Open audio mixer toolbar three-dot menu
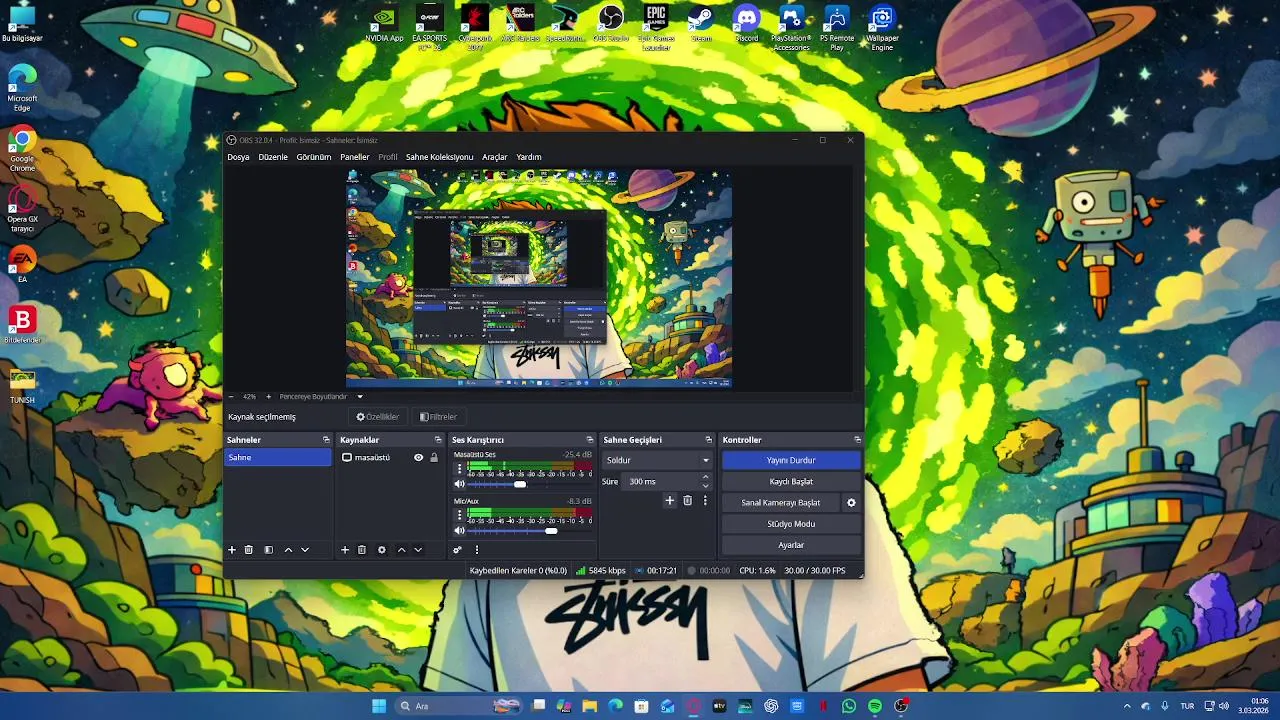The image size is (1280, 720). point(476,550)
